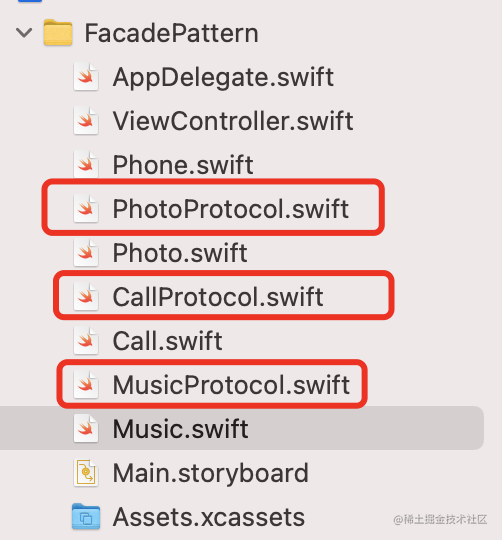Image resolution: width=502 pixels, height=540 pixels.
Task: Click the FacadePattern folder icon
Action: pos(58,33)
